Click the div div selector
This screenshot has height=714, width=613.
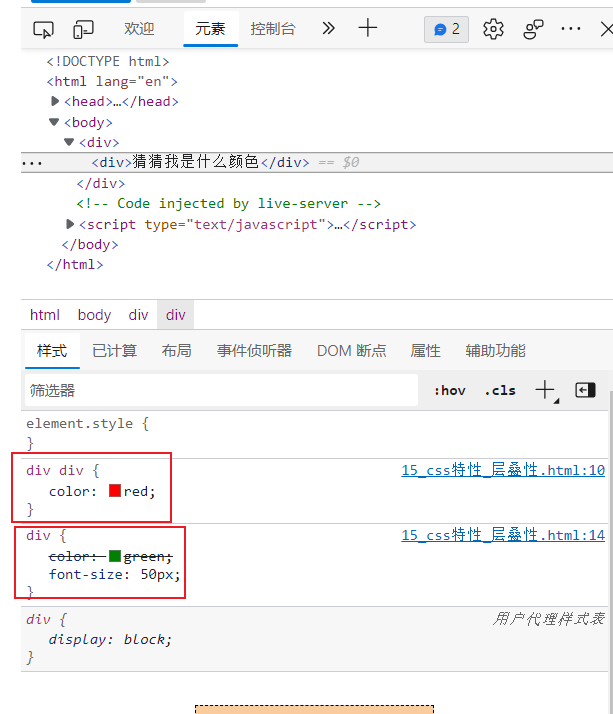(55, 470)
